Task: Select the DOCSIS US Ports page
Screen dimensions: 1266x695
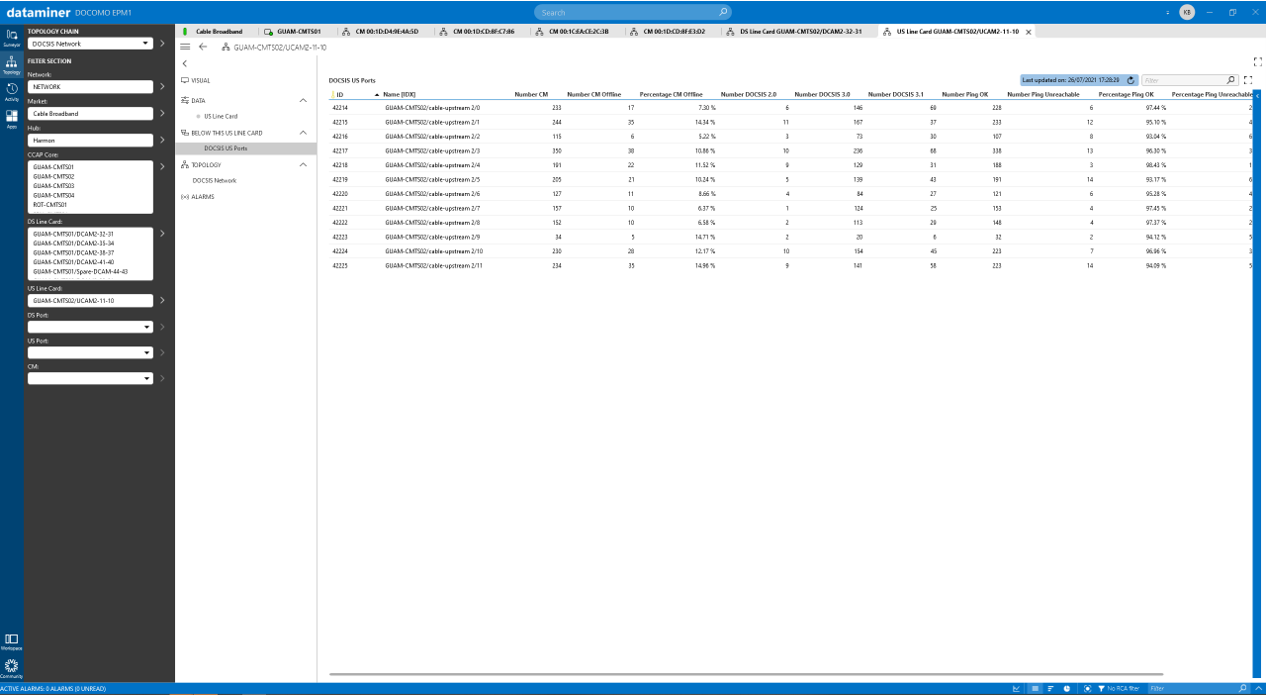Action: (x=226, y=148)
